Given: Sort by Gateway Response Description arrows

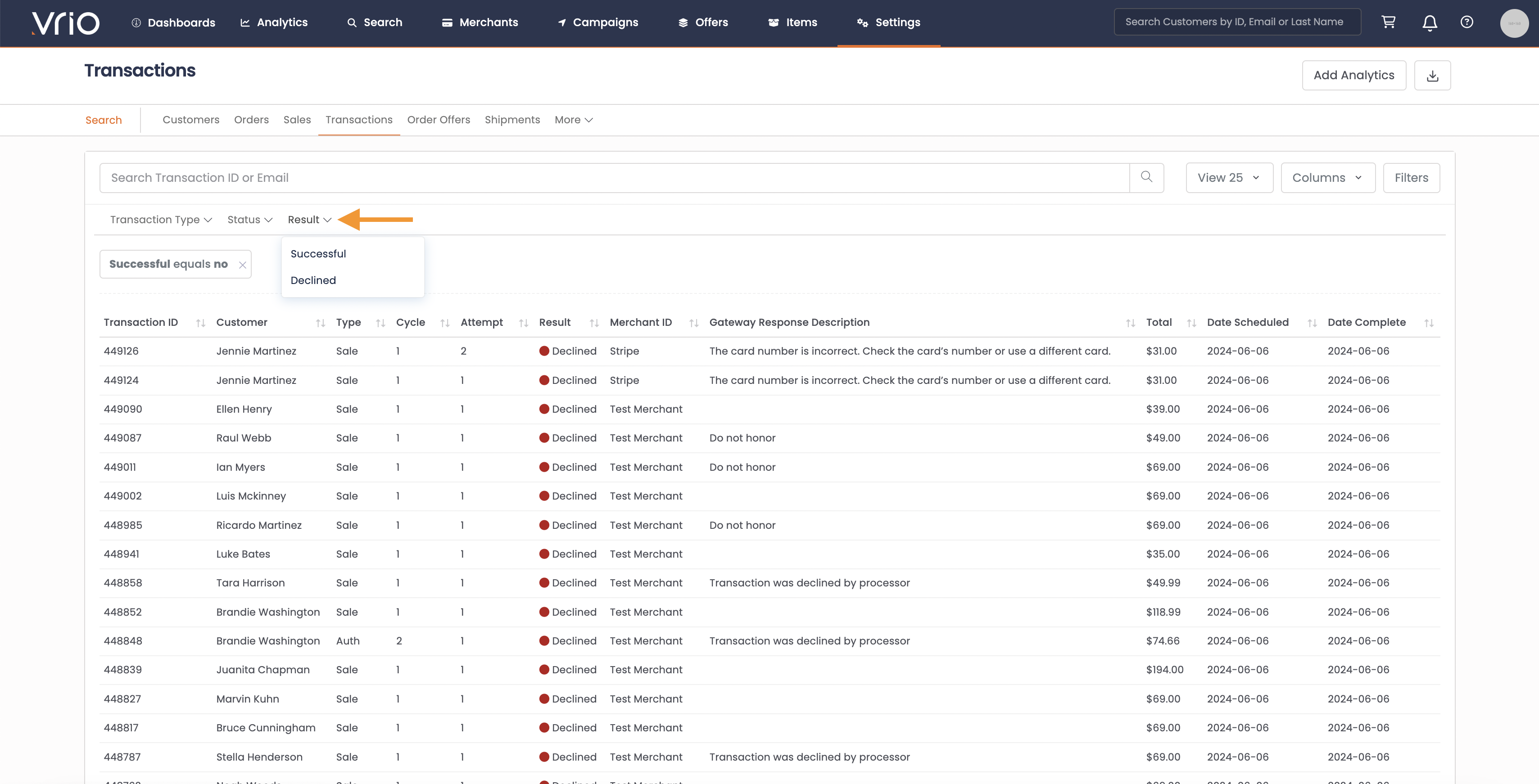Looking at the screenshot, I should pos(1130,323).
